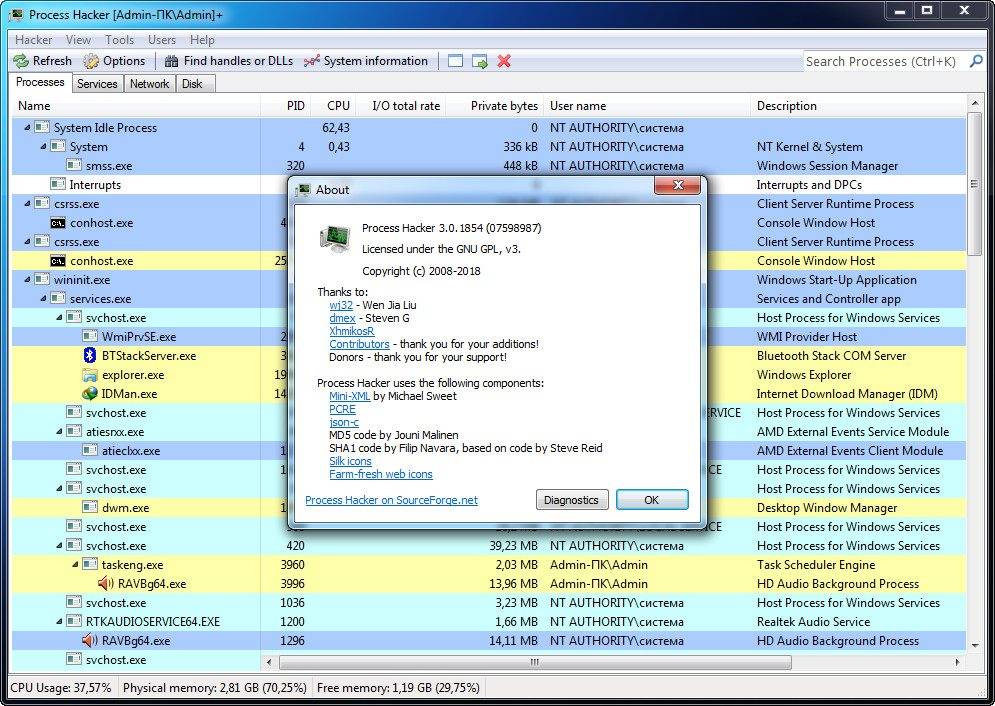Screen dimensions: 995x706
Task: Open the Silk icons link
Action: (350, 461)
